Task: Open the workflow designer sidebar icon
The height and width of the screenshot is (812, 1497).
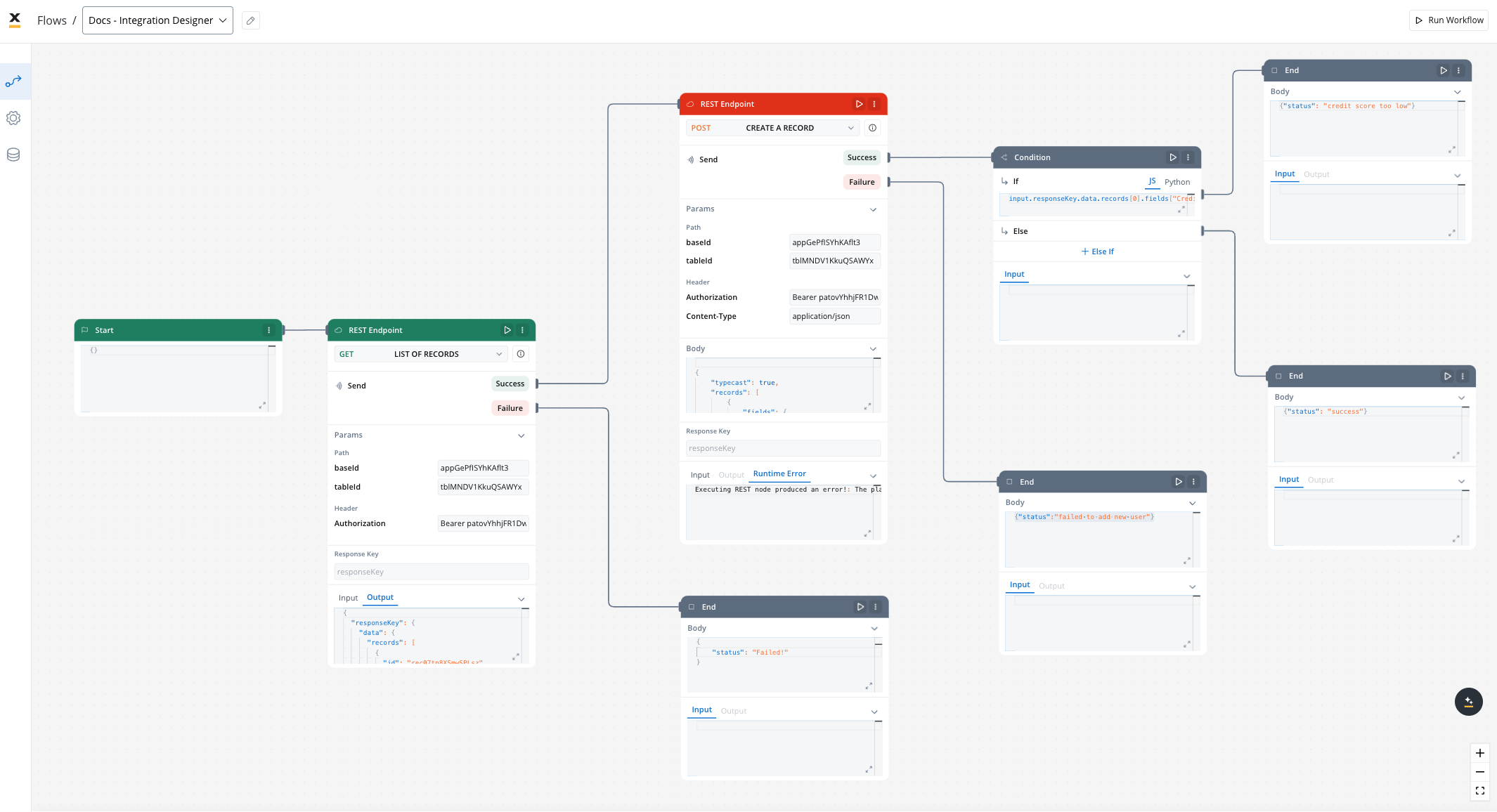Action: click(x=13, y=81)
